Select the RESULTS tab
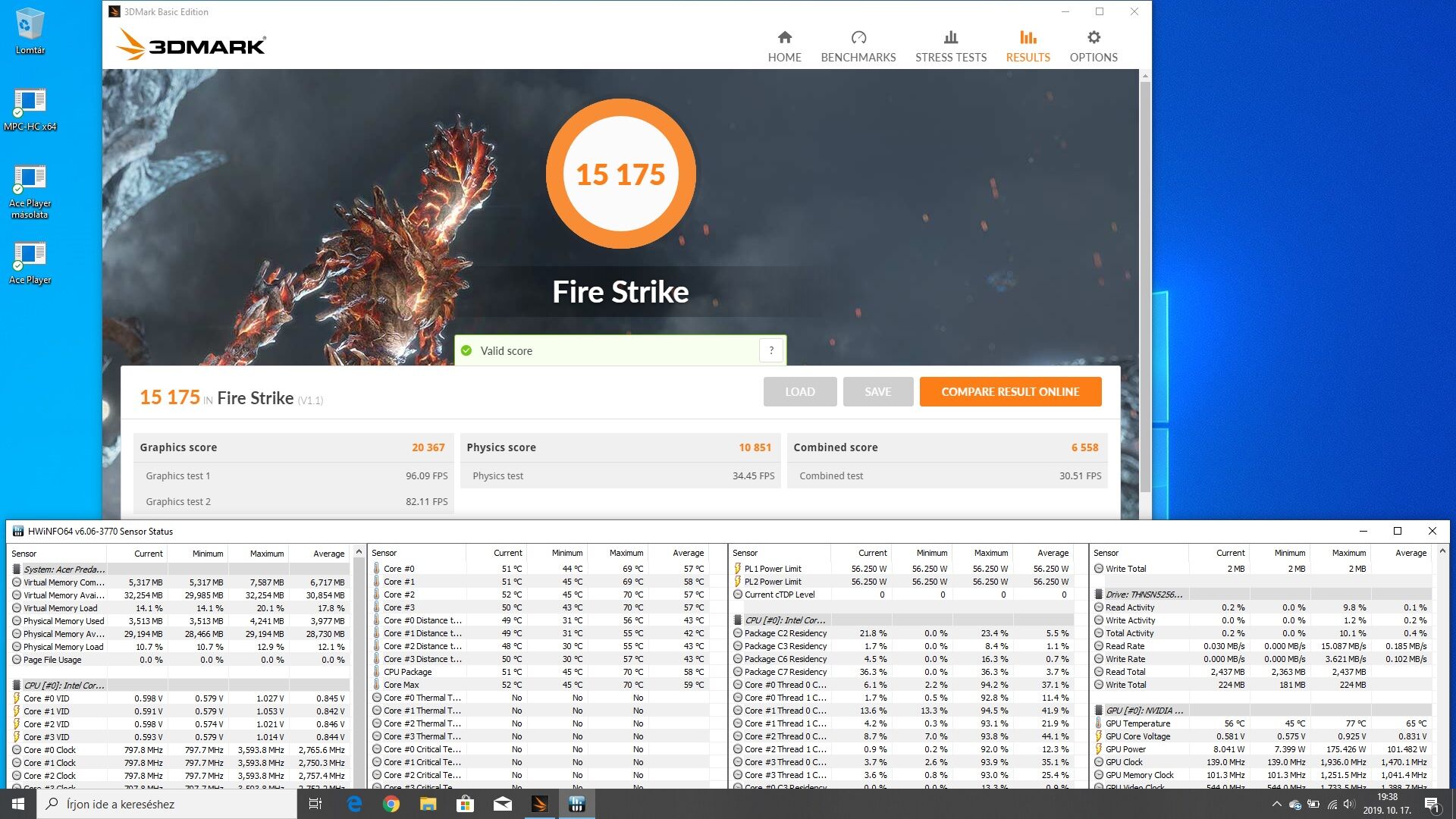Viewport: 1456px width, 819px height. [x=1028, y=46]
